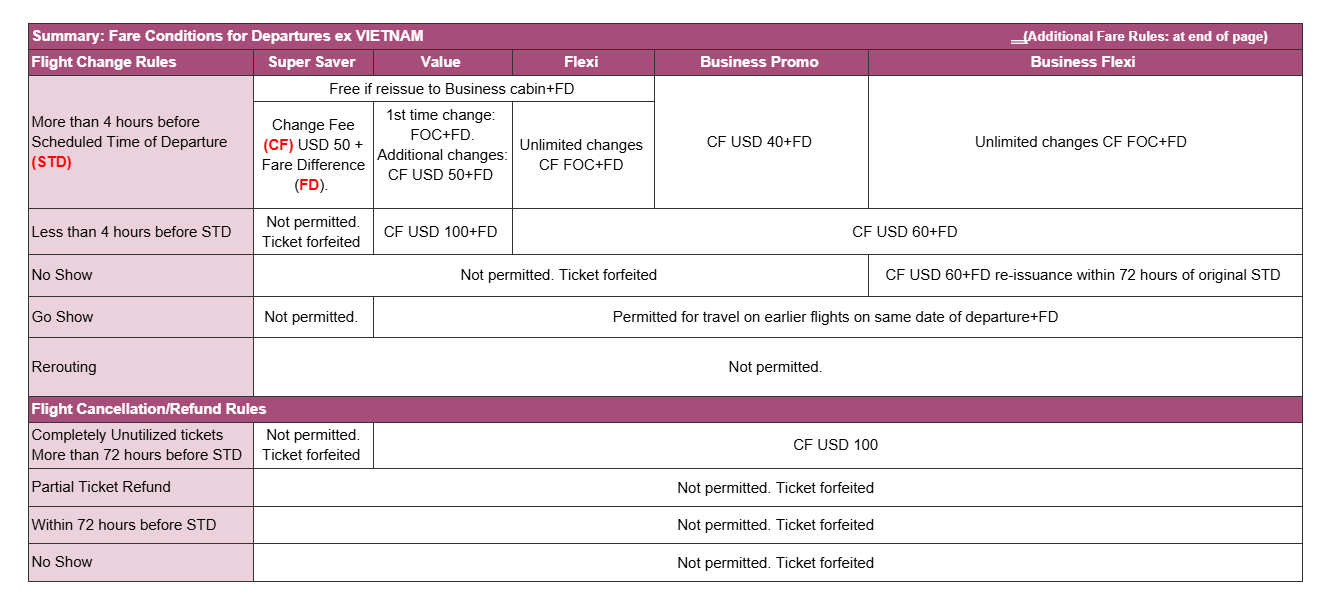Click the Flight Change Rules header cell
Image resolution: width=1322 pixels, height=600 pixels.
pos(141,62)
